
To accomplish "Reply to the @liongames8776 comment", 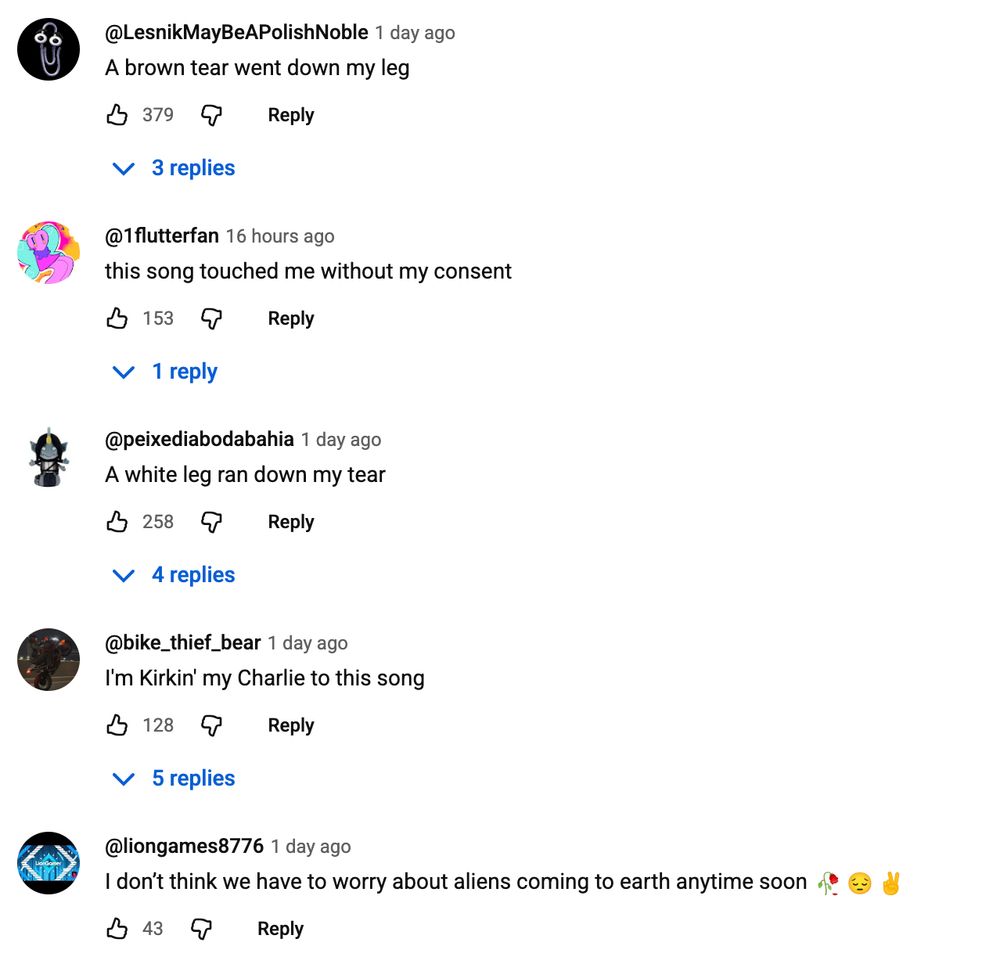I will pyautogui.click(x=281, y=928).
